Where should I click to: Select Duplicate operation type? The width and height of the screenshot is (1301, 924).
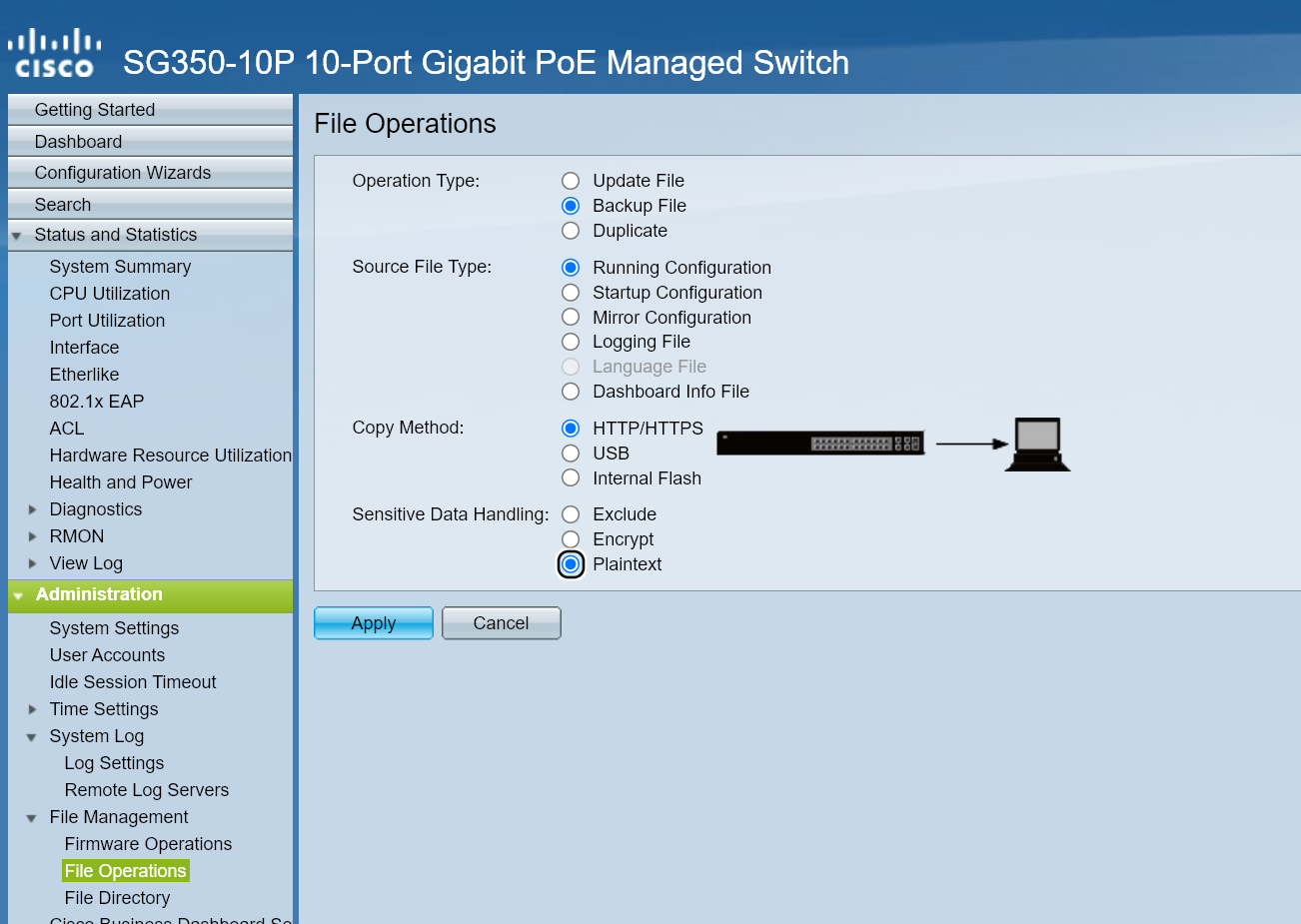pyautogui.click(x=571, y=231)
